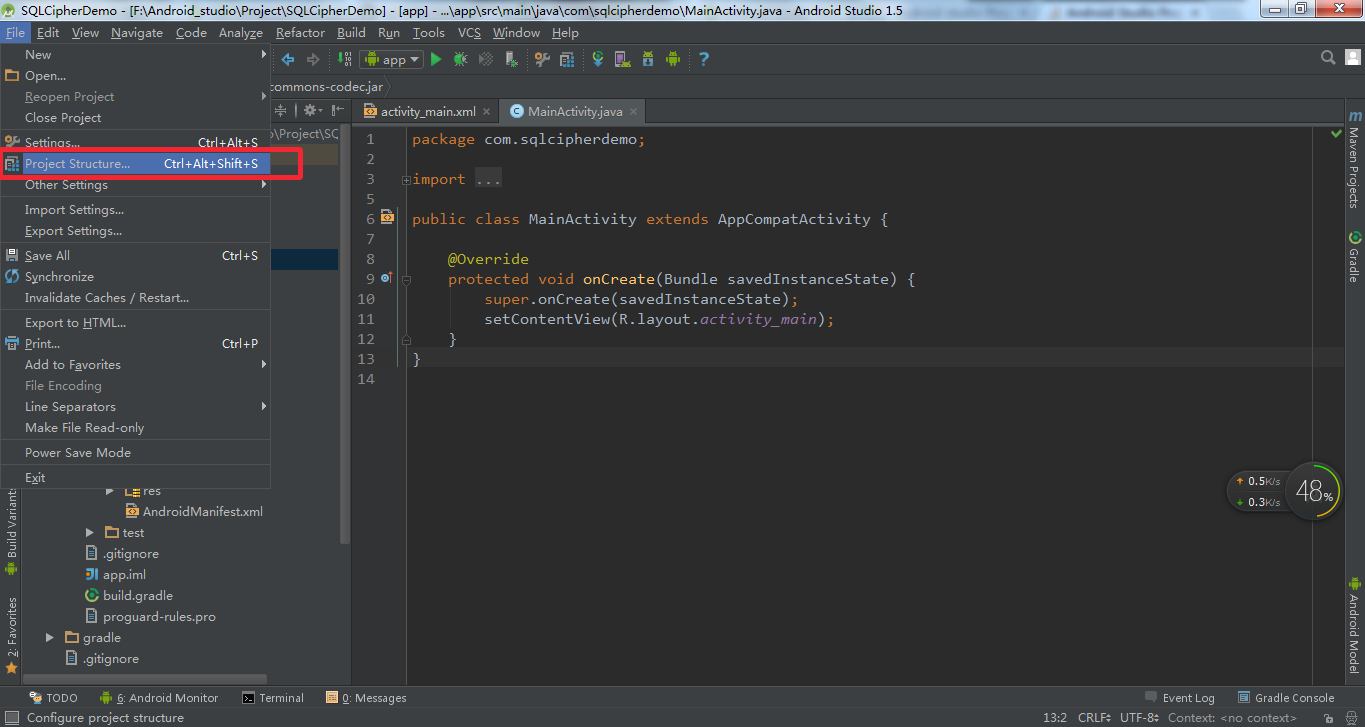Click the hide project panel icon

coord(338,111)
